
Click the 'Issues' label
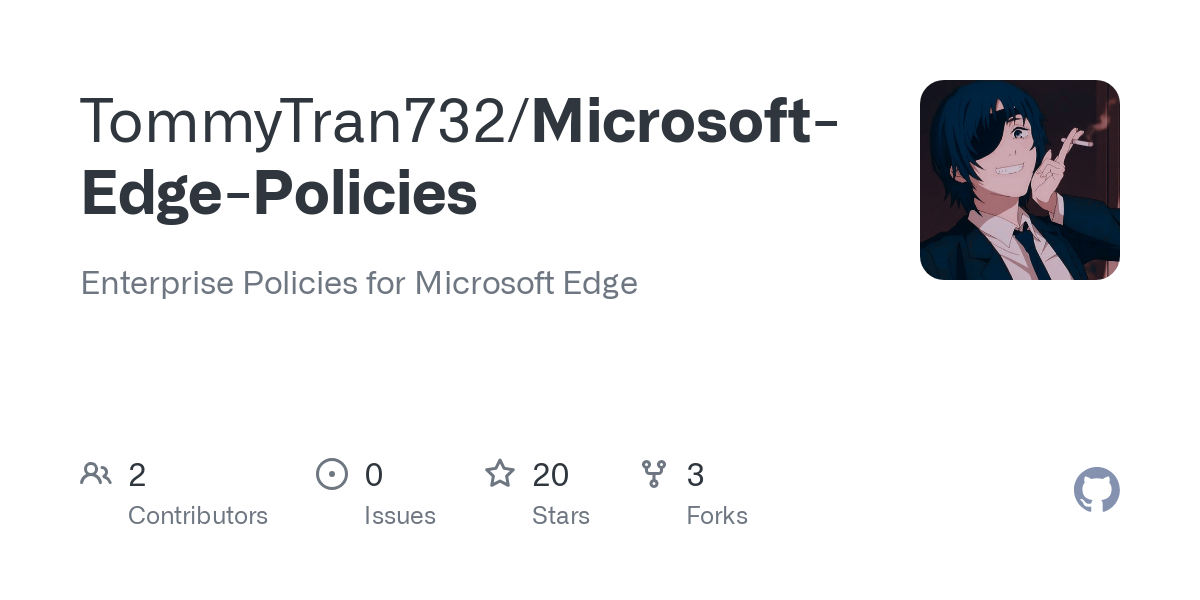(x=400, y=516)
